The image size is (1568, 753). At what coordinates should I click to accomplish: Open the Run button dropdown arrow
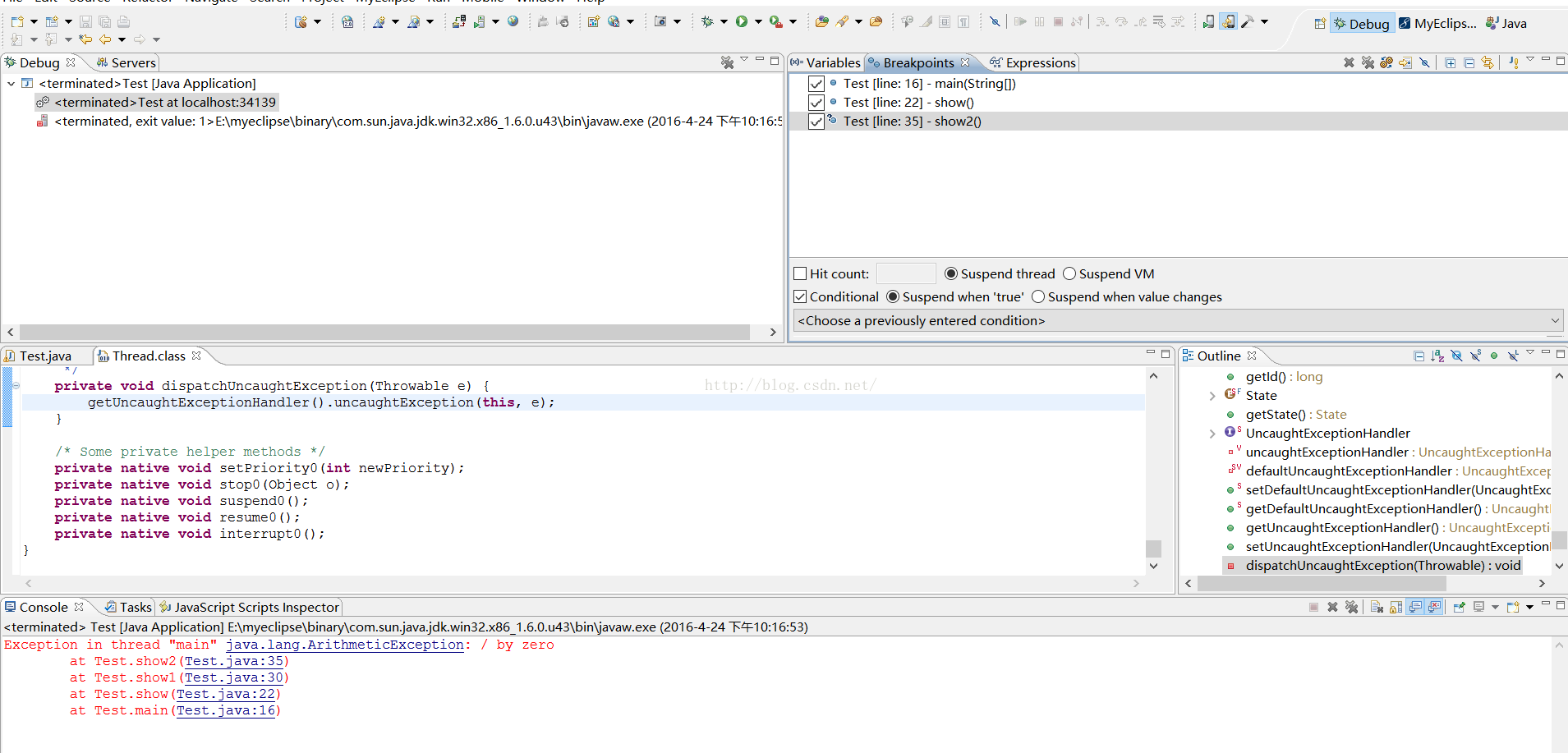pyautogui.click(x=758, y=22)
